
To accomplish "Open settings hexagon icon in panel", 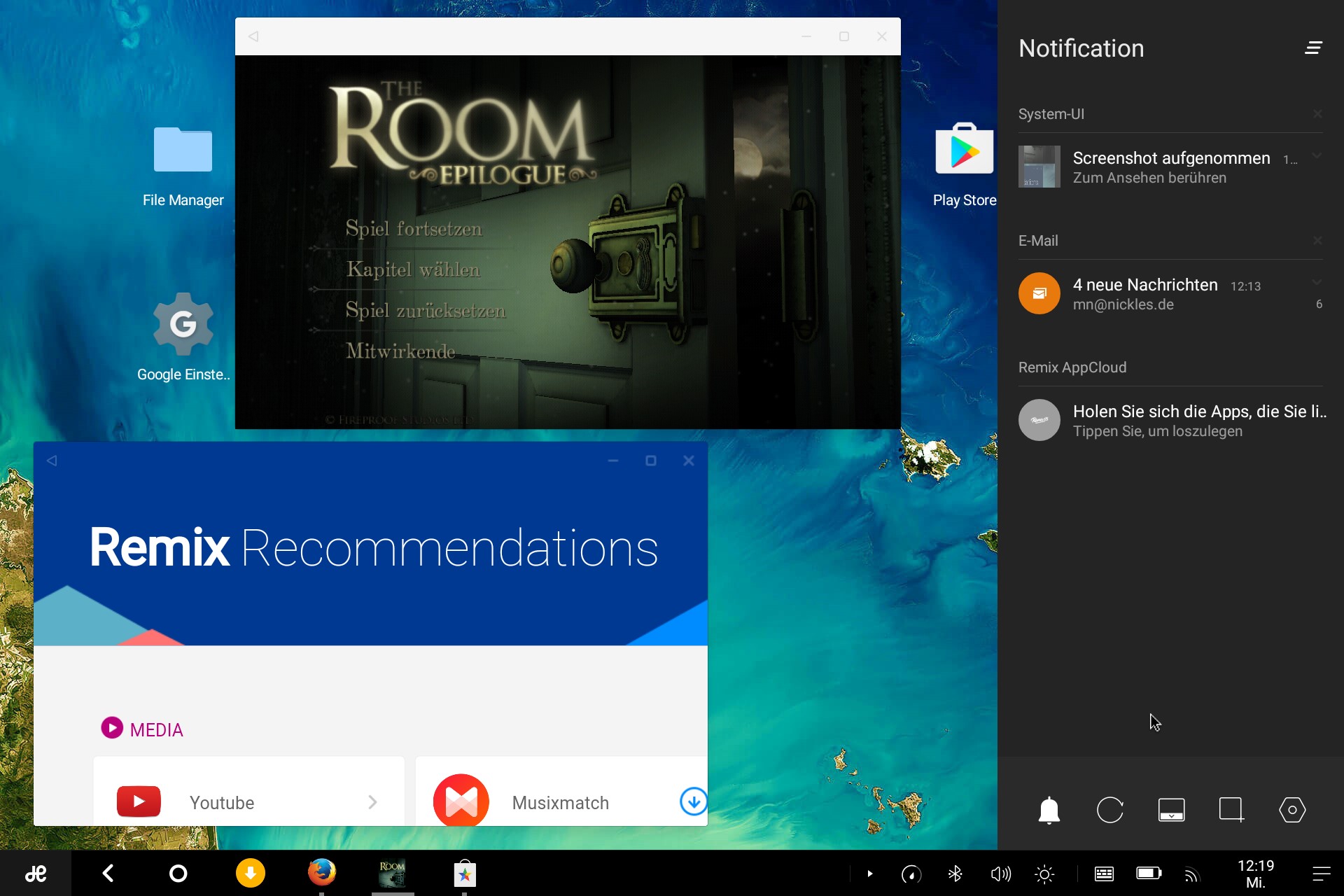I will pyautogui.click(x=1292, y=810).
